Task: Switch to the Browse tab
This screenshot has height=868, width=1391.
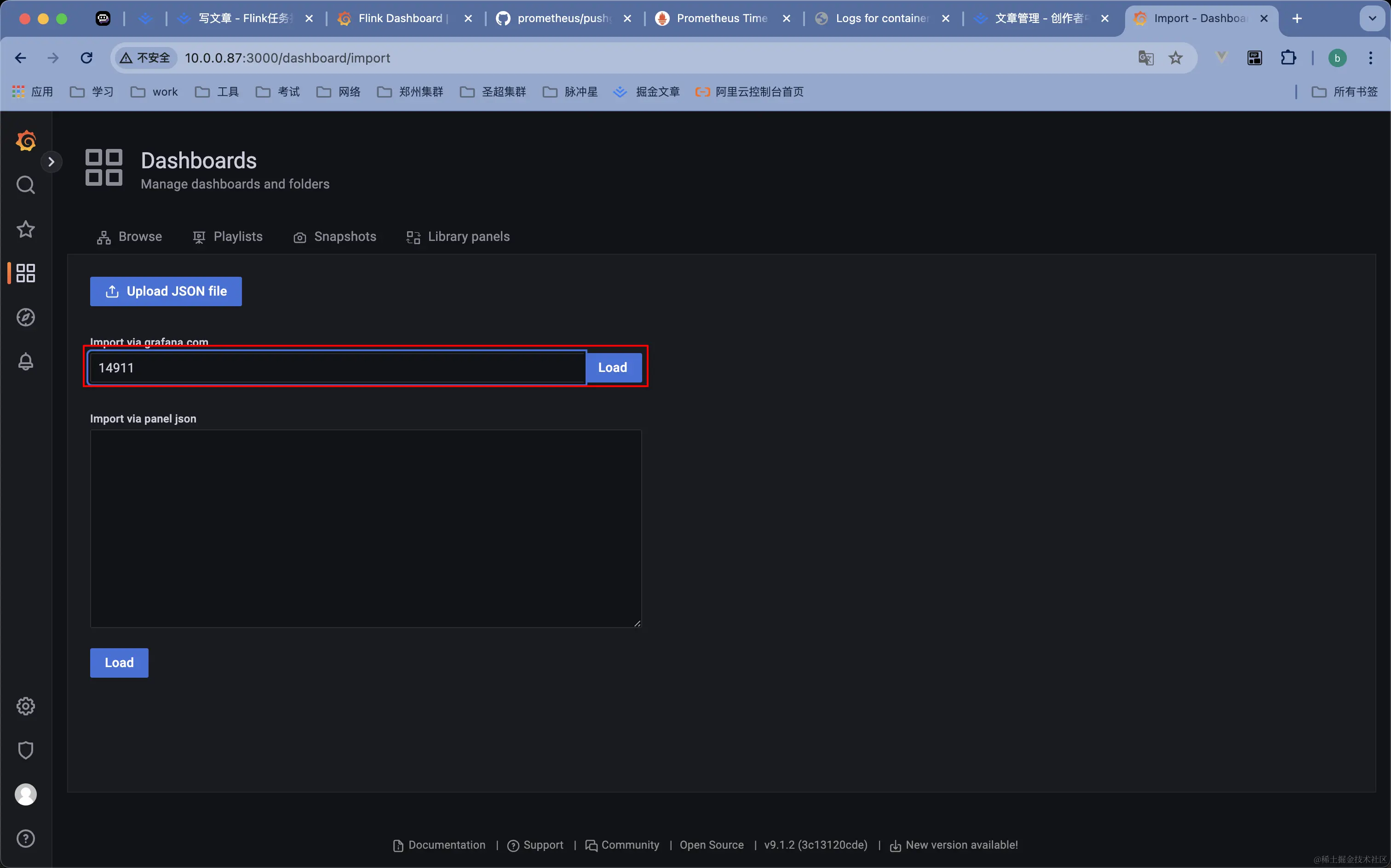Action: click(x=130, y=236)
